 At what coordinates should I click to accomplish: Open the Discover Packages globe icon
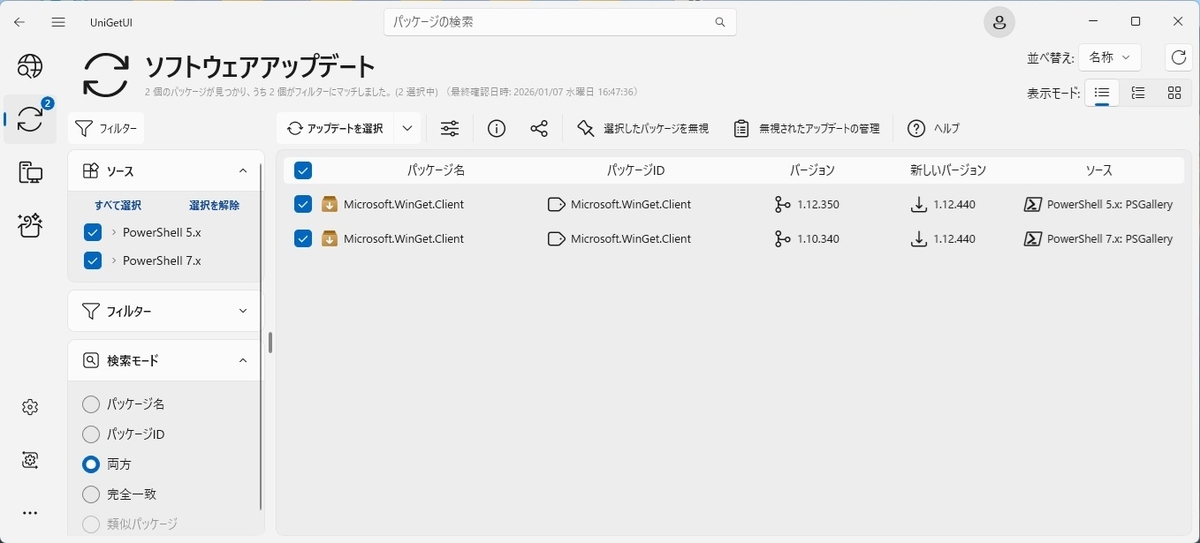pyautogui.click(x=30, y=66)
